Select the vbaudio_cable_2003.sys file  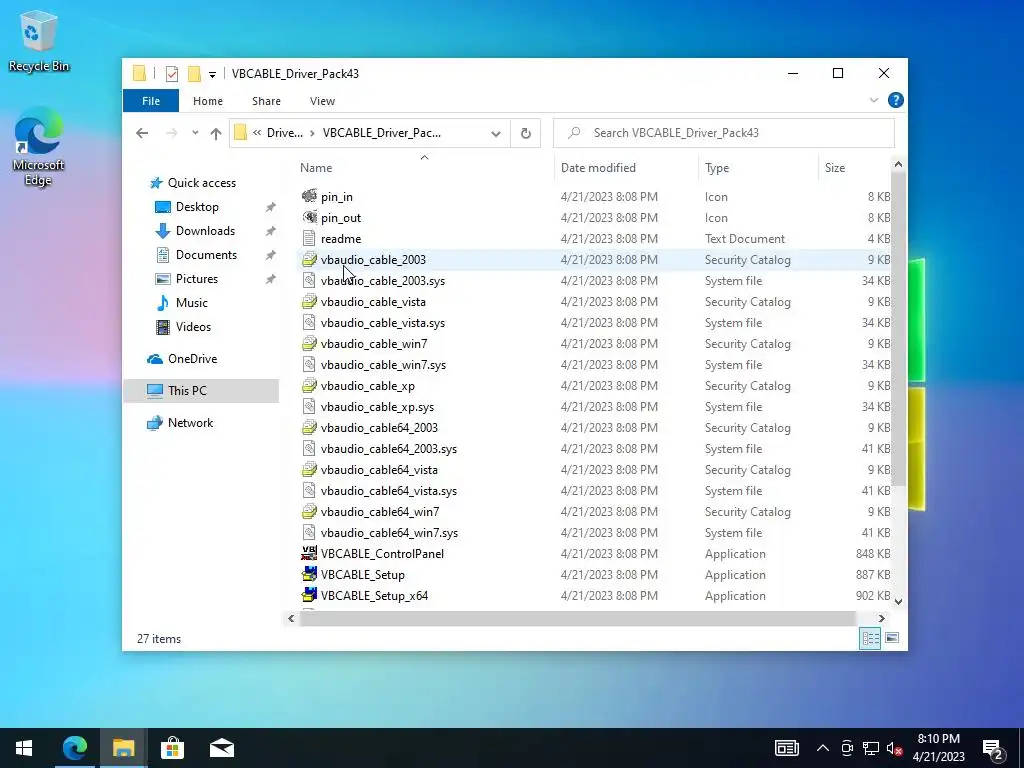point(383,281)
